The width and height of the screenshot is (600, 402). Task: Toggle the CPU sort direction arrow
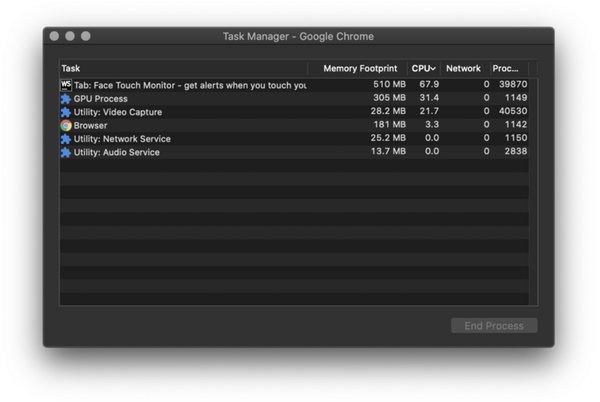pos(433,69)
